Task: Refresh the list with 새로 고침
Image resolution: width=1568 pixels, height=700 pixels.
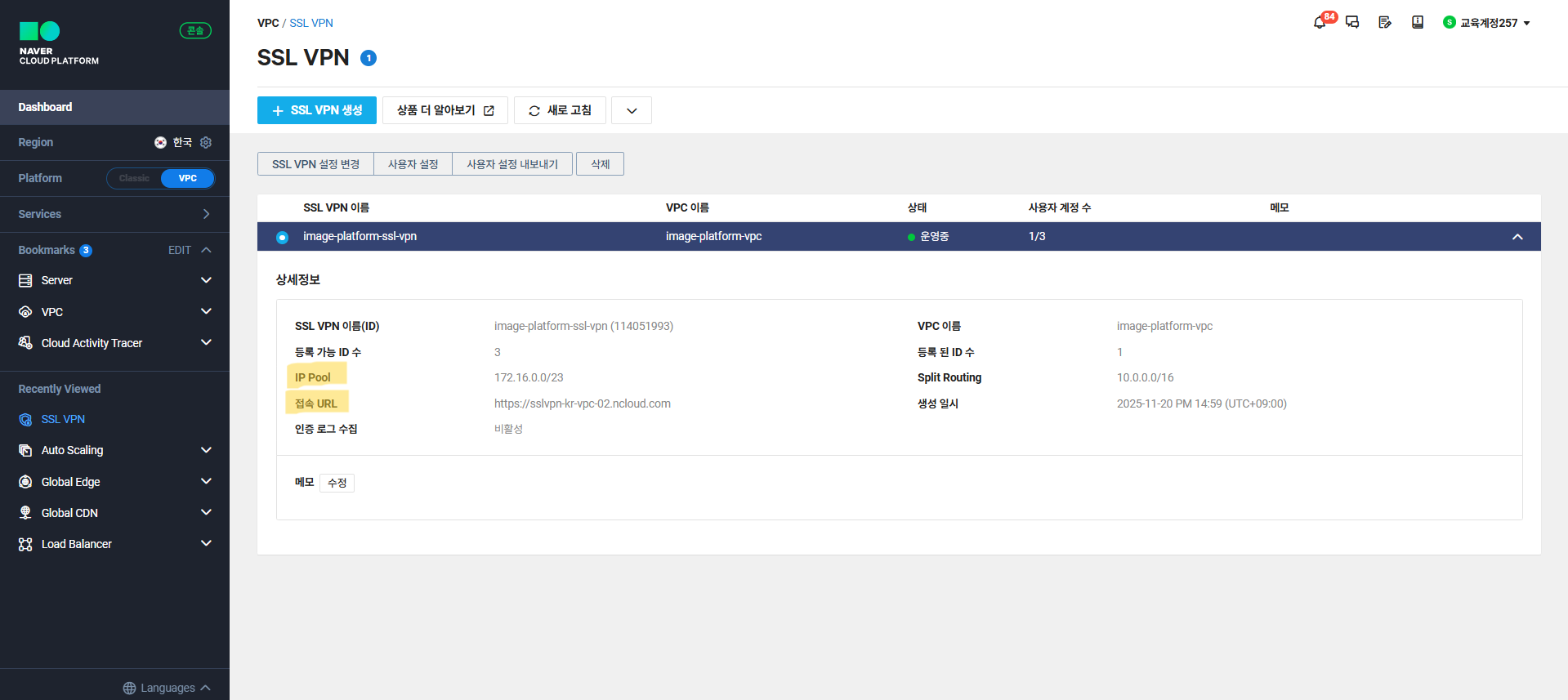Action: [560, 110]
